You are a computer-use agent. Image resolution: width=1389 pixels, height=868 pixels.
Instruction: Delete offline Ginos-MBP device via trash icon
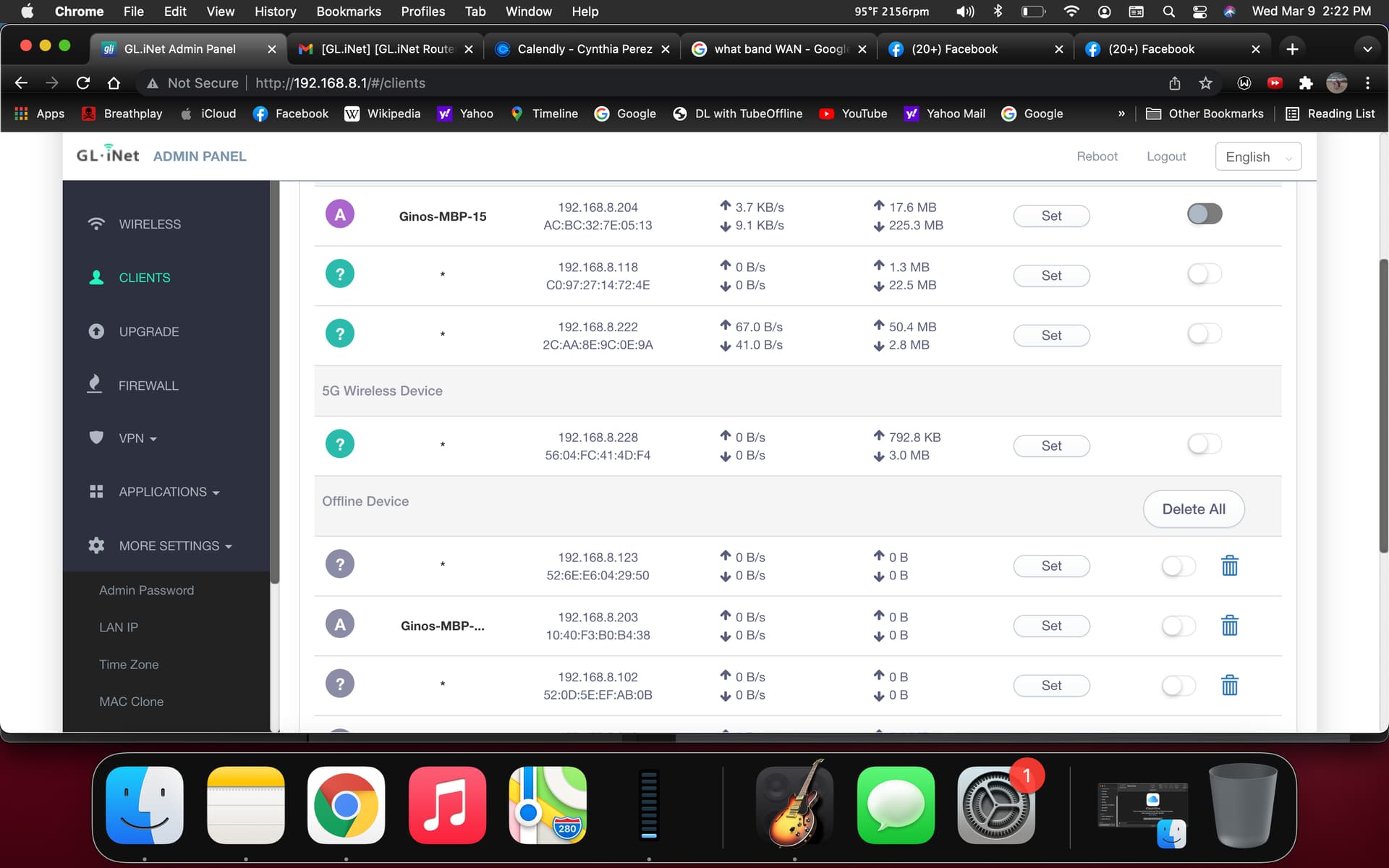coord(1229,626)
